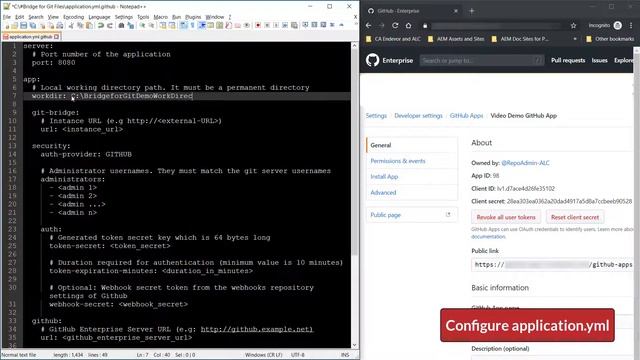The width and height of the screenshot is (640, 360).
Task: Click the http://github.example.net link in editor
Action: (257, 329)
